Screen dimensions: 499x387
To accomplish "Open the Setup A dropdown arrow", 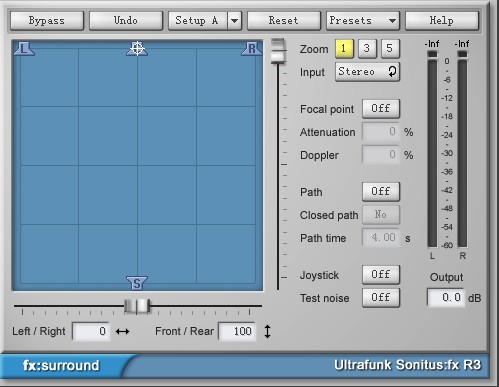I will pos(235,21).
